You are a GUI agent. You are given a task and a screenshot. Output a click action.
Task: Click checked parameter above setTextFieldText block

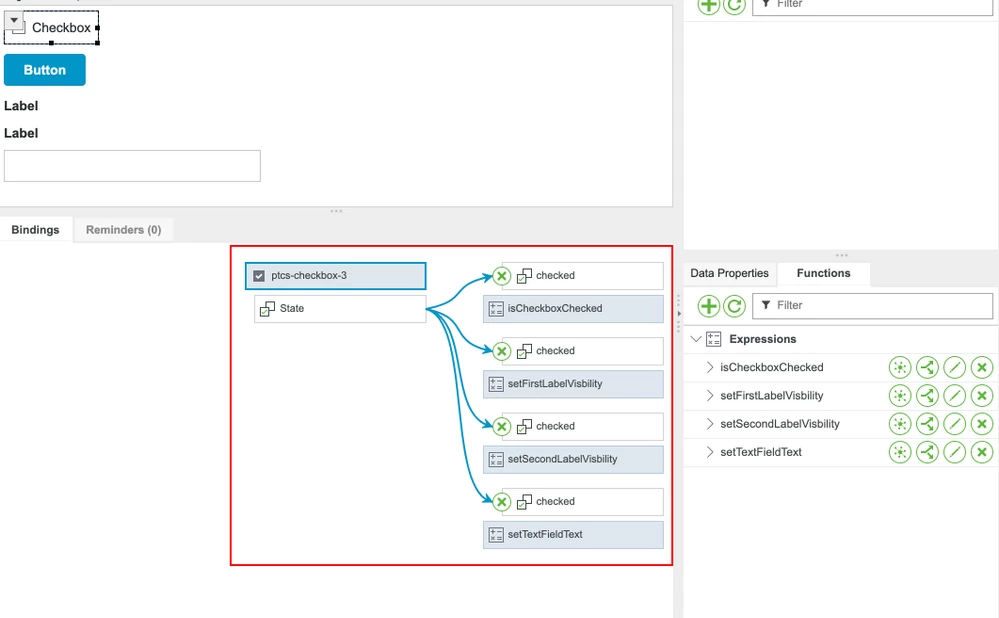point(583,501)
